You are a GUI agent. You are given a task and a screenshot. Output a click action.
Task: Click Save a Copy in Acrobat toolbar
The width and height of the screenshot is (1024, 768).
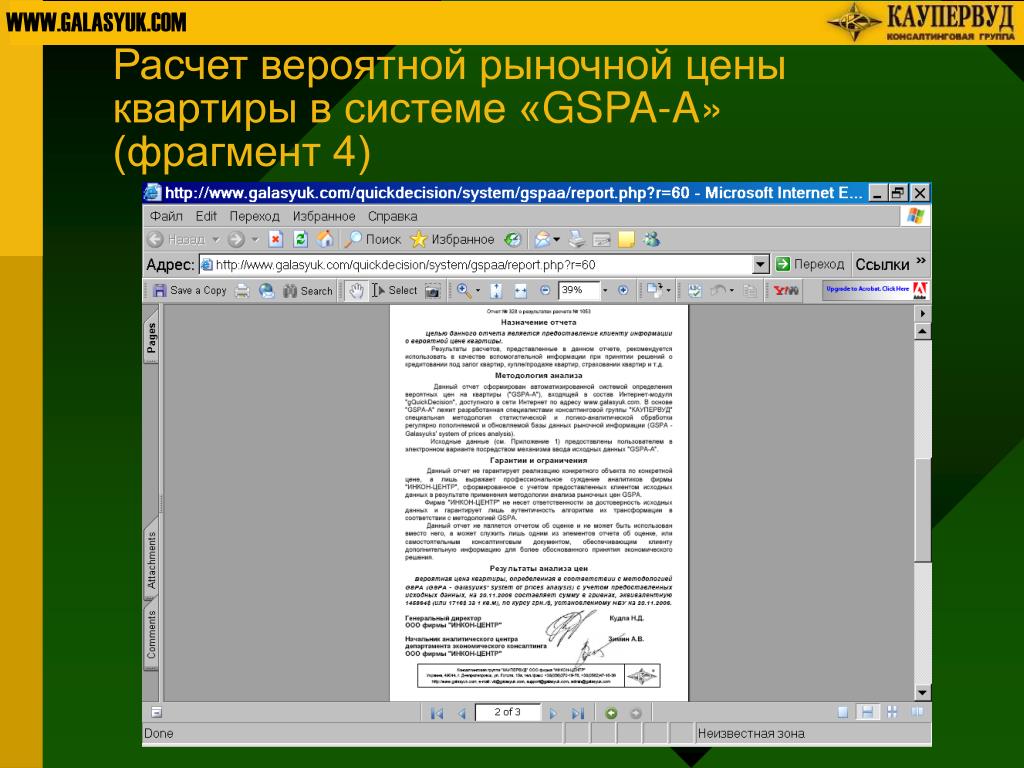tap(189, 291)
